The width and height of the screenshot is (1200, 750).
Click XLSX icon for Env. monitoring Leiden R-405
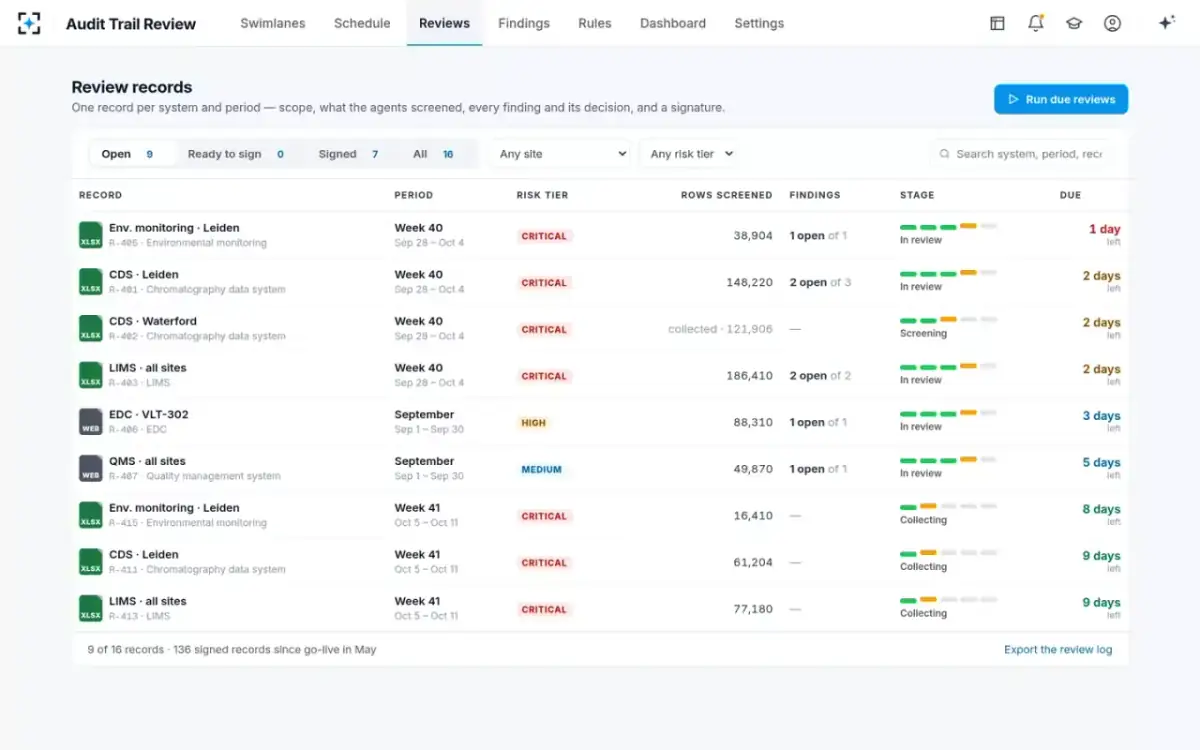click(x=91, y=235)
